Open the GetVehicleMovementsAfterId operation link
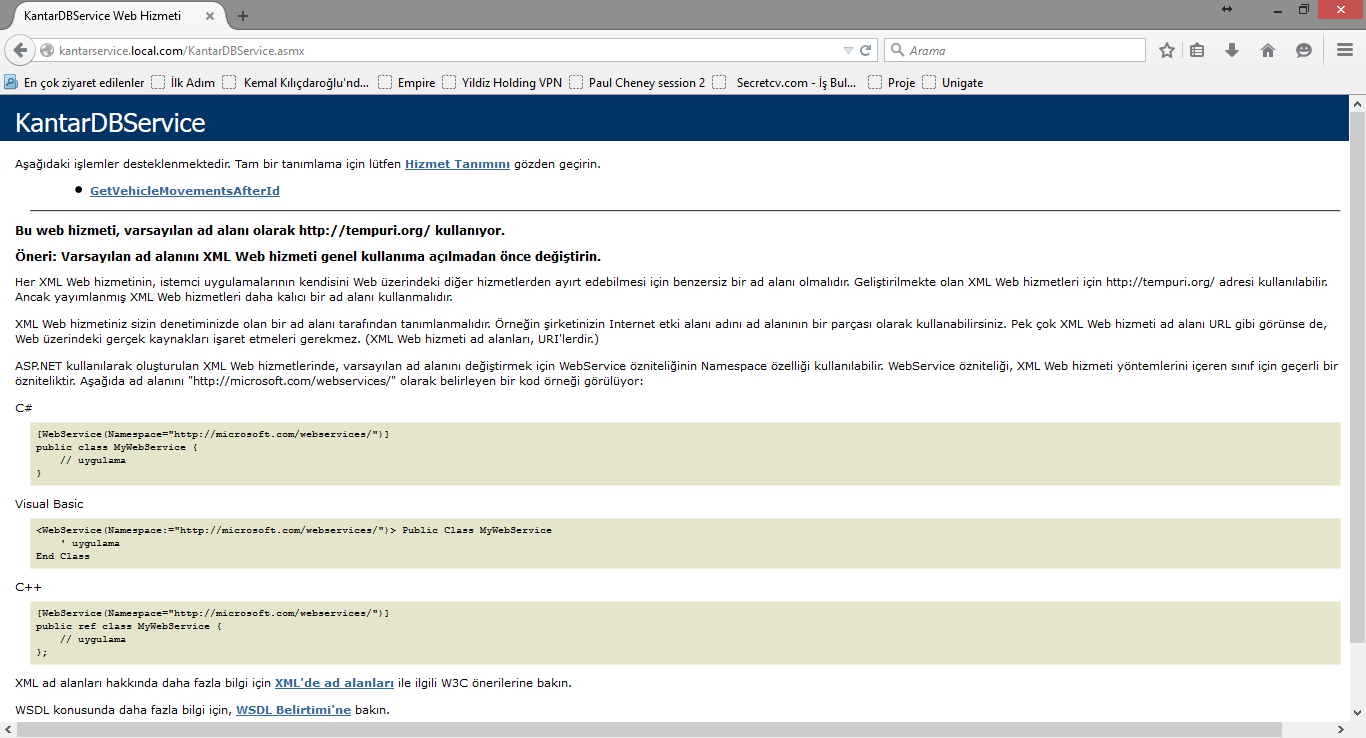1366x738 pixels. 185,190
